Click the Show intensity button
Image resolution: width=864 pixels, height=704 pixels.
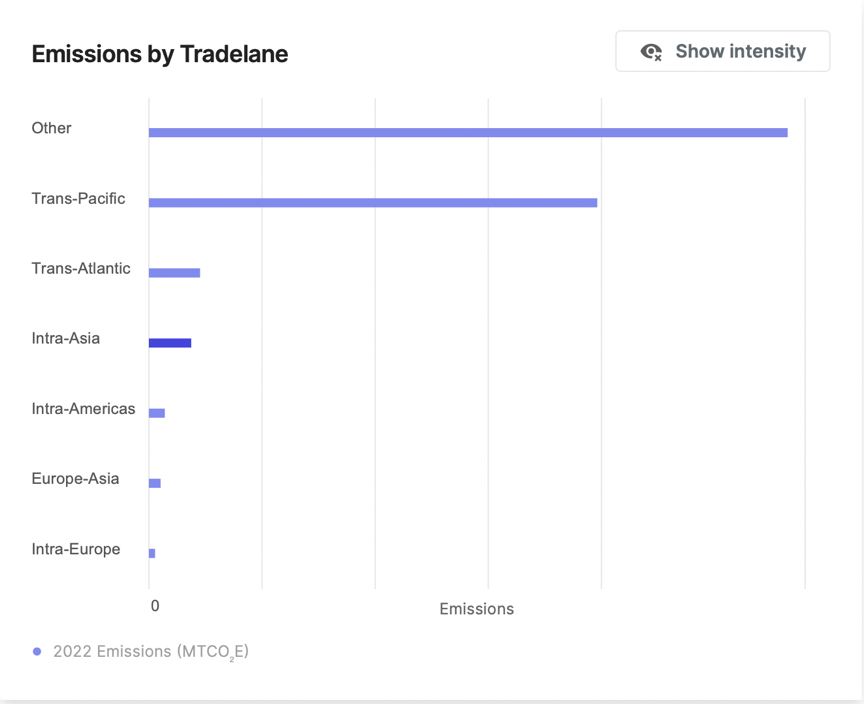(x=722, y=51)
